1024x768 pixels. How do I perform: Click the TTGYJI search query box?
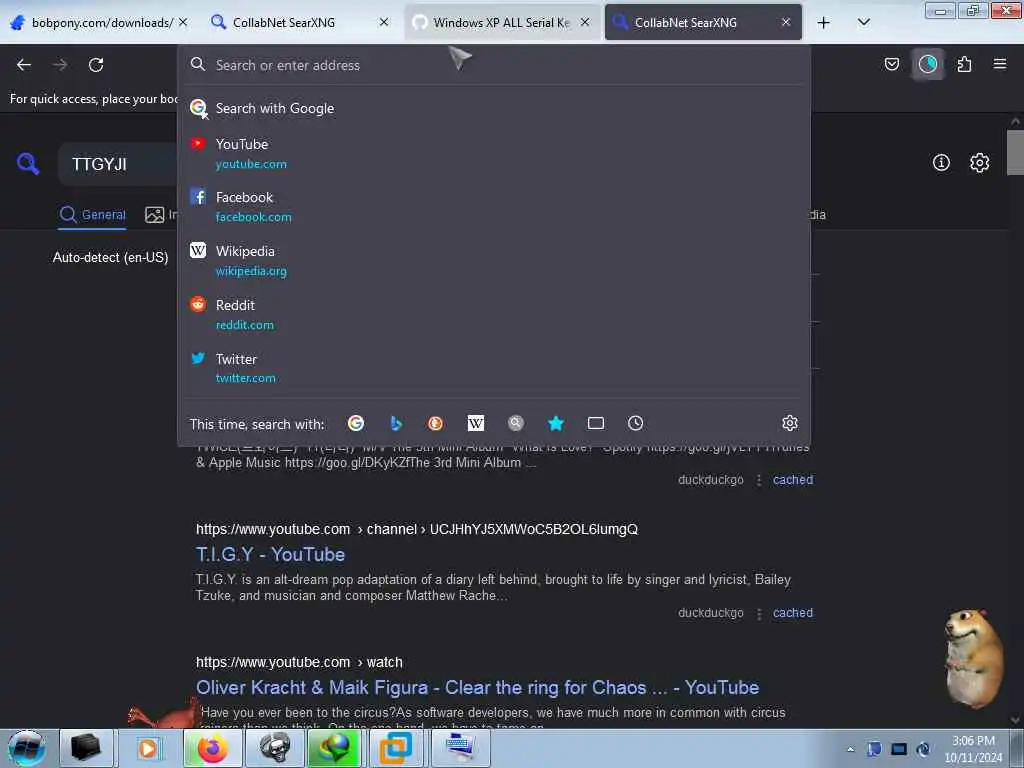(118, 164)
